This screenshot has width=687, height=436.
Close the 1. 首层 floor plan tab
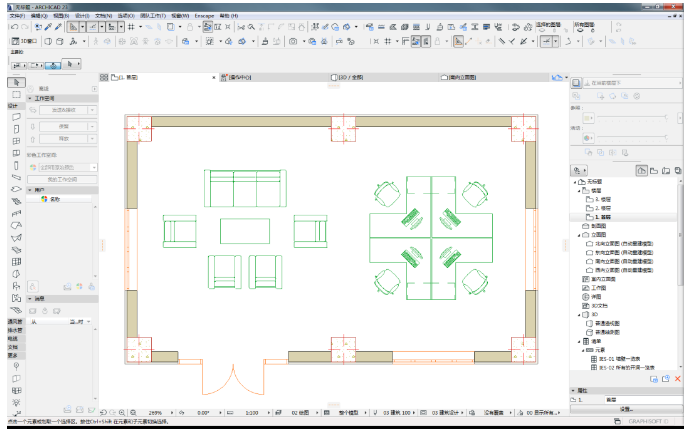coord(214,78)
